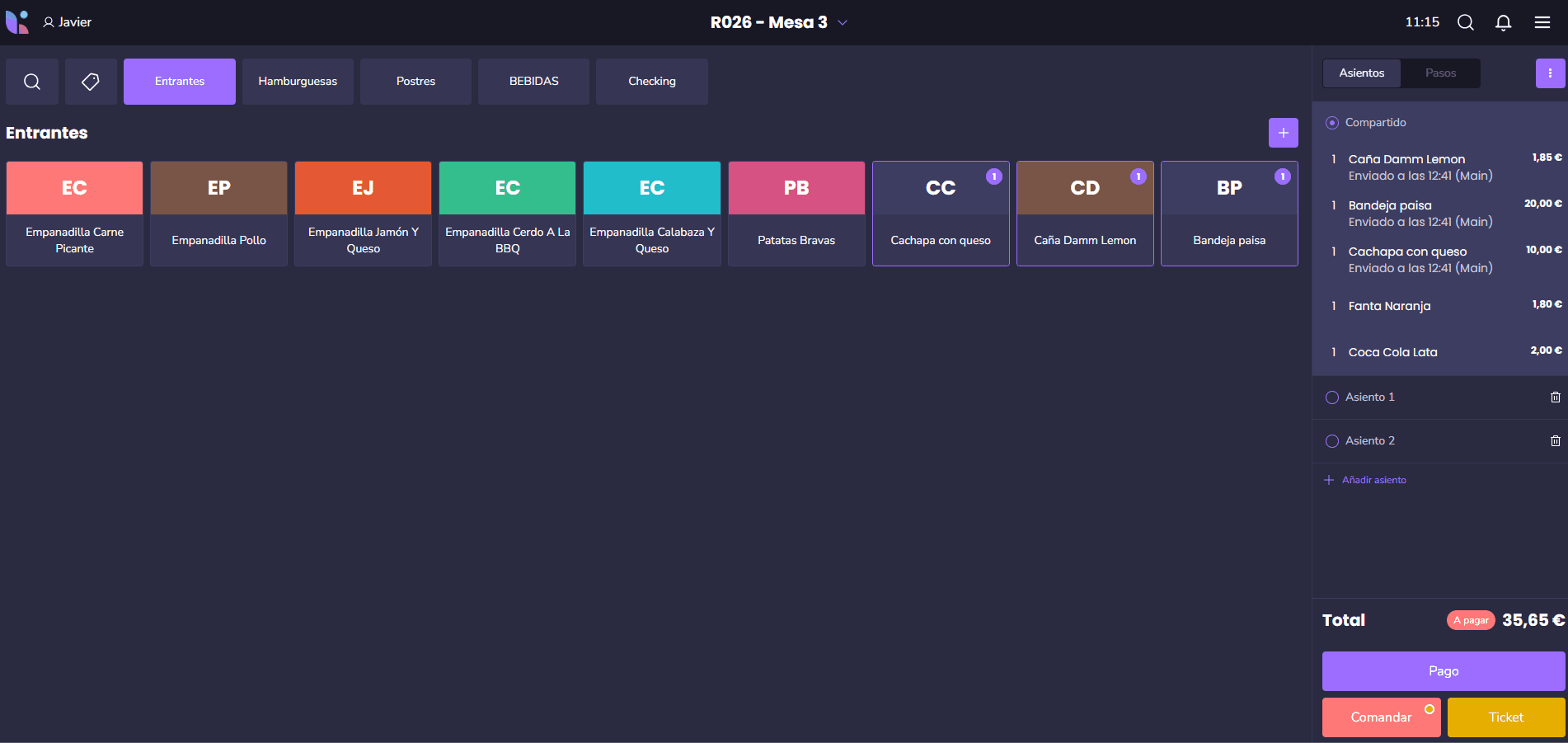The image size is (1568, 743).
Task: Open the notifications bell
Action: 1503,22
